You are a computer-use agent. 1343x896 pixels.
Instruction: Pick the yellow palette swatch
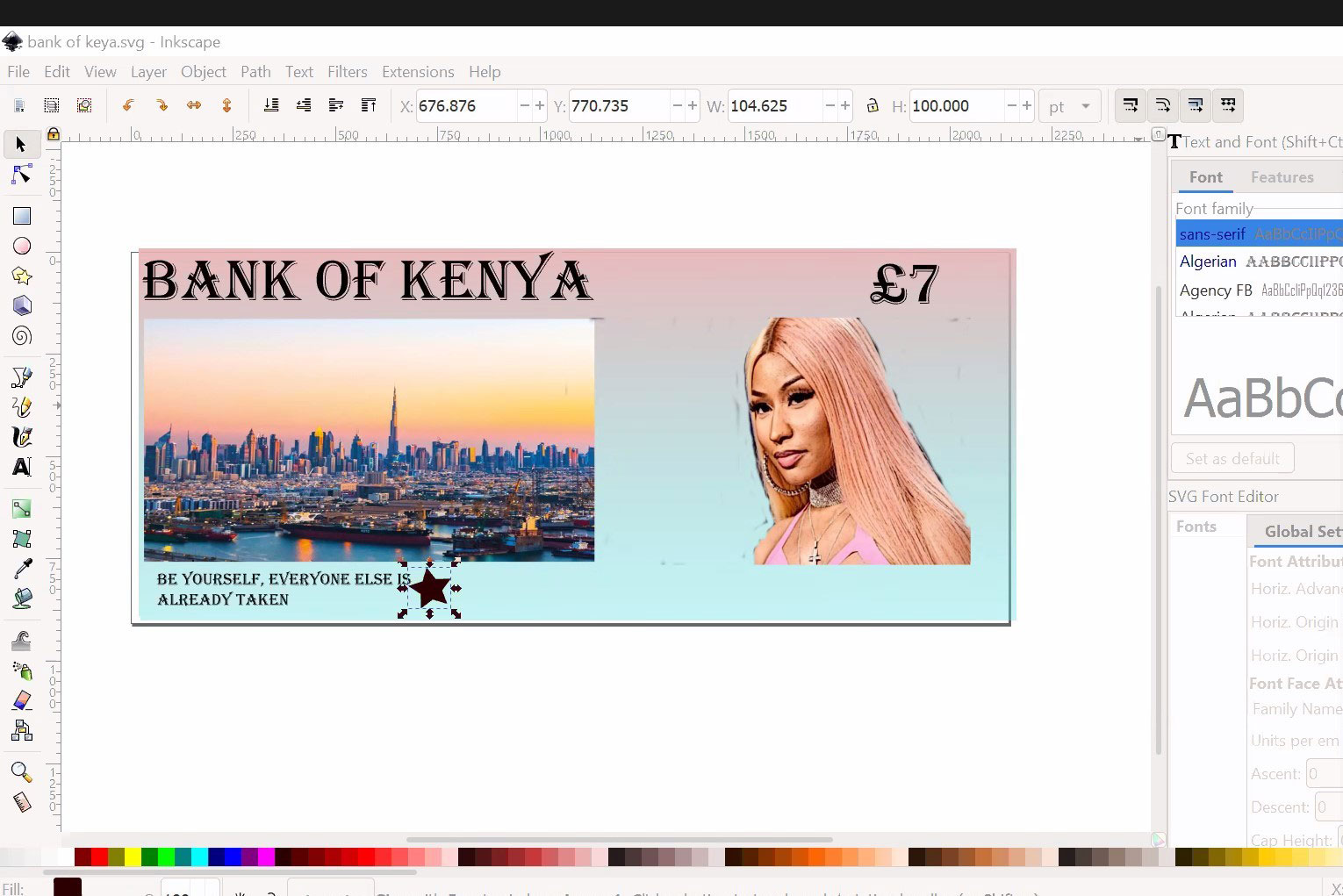[132, 857]
